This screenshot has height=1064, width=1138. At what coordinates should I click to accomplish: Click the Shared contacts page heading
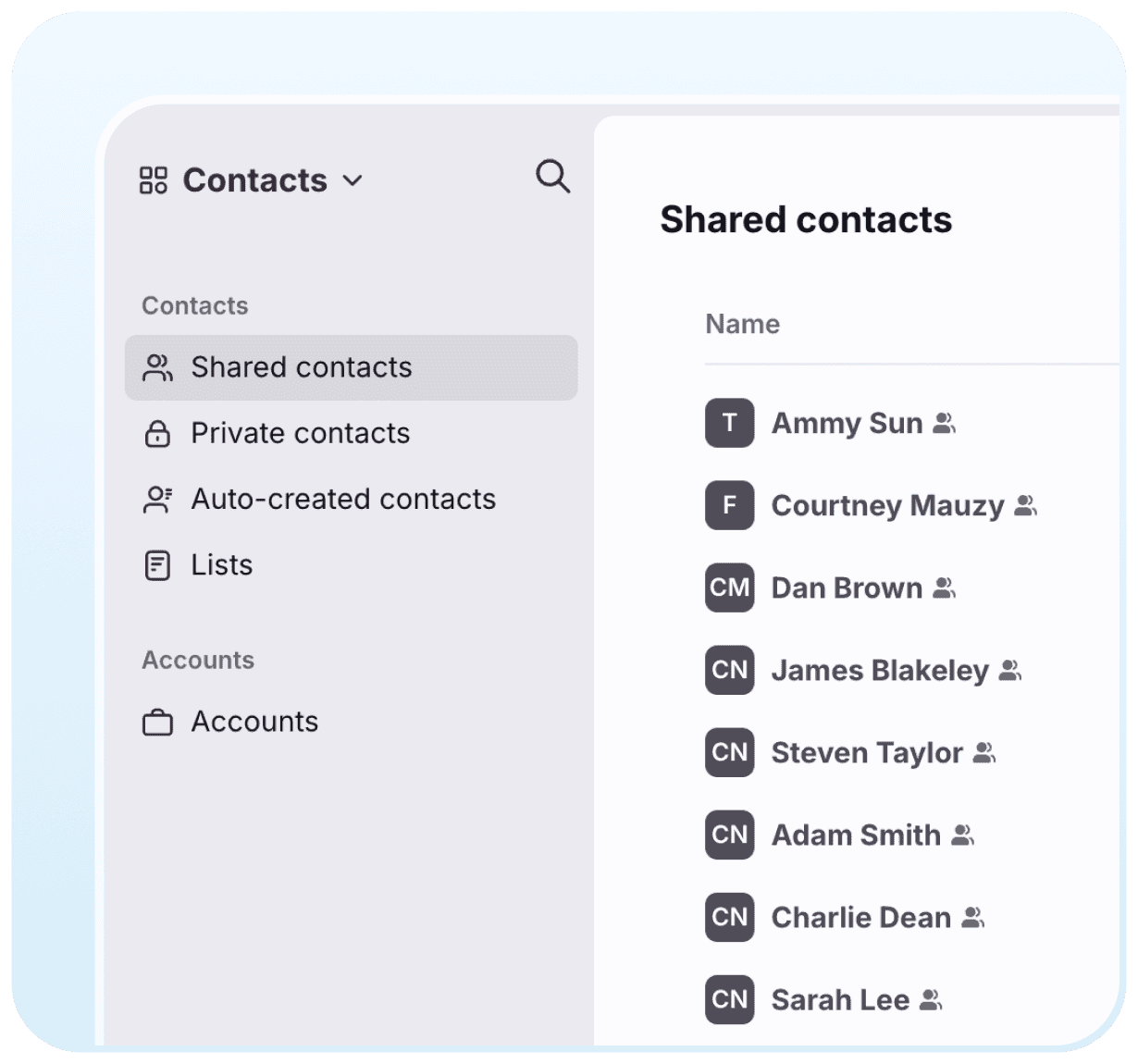806,220
